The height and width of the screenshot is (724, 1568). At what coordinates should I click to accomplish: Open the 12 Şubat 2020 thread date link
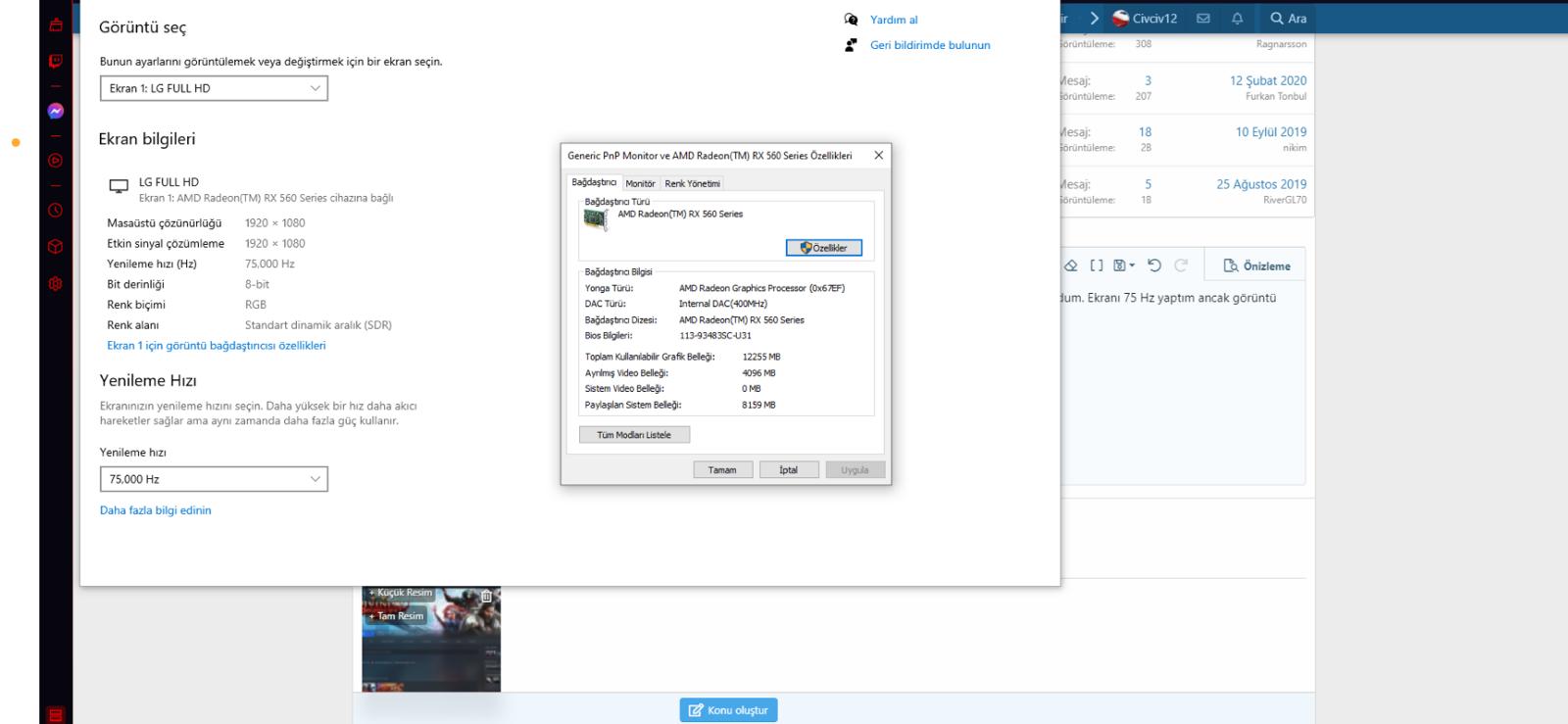[1268, 80]
